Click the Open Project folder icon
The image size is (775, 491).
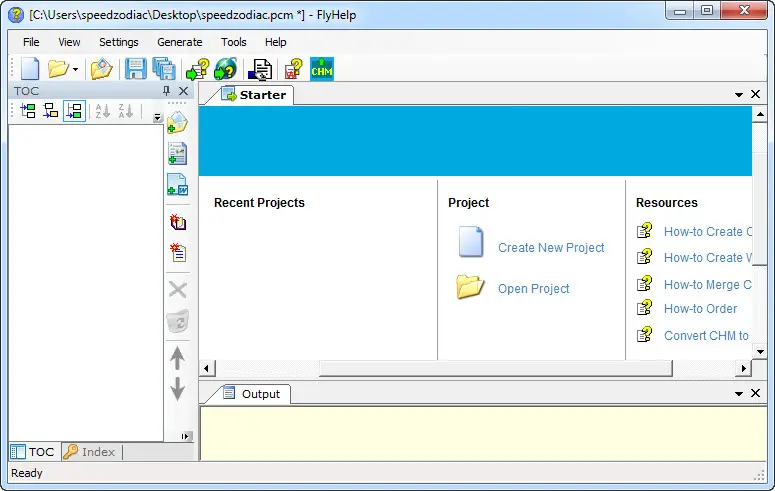tap(470, 286)
